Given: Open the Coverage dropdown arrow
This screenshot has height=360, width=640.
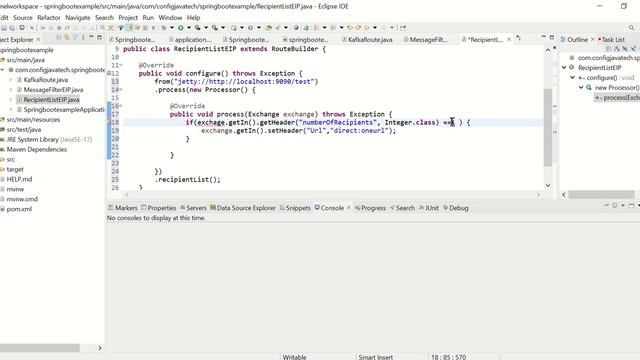Looking at the screenshot, I should [206, 28].
